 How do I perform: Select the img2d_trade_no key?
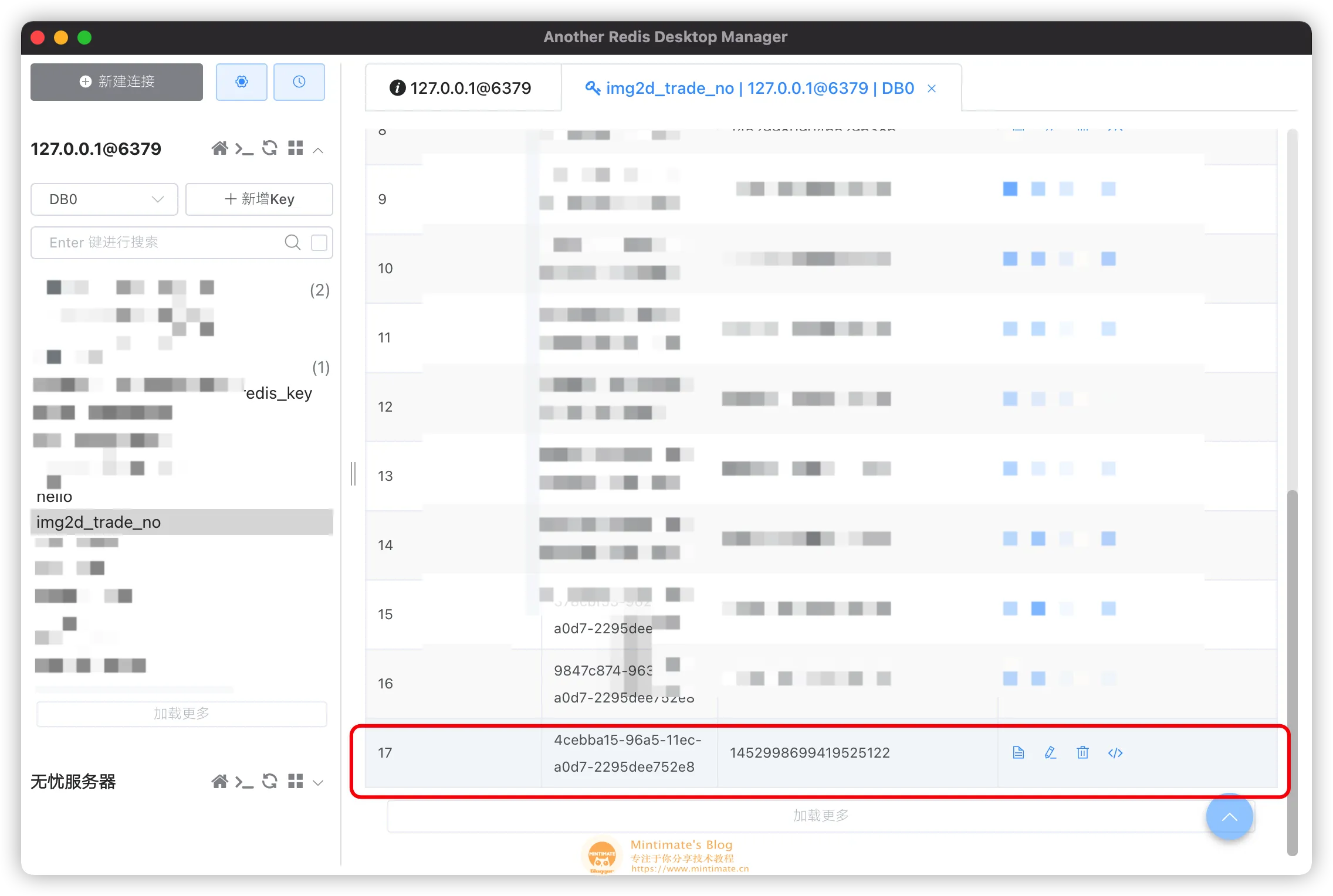coord(182,522)
